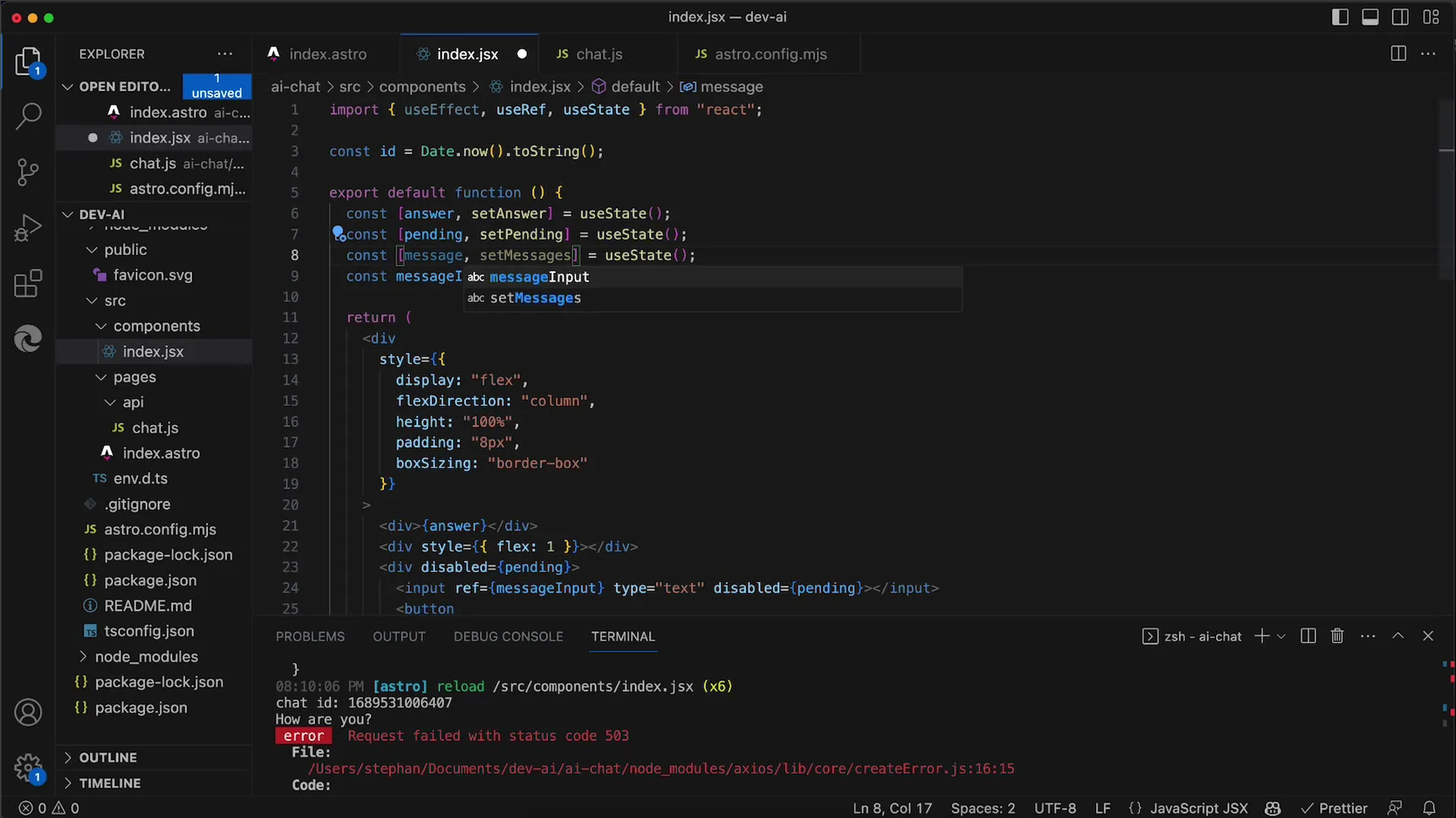Choose messageInput autocomplete suggestion
Image resolution: width=1456 pixels, height=818 pixels.
713,277
